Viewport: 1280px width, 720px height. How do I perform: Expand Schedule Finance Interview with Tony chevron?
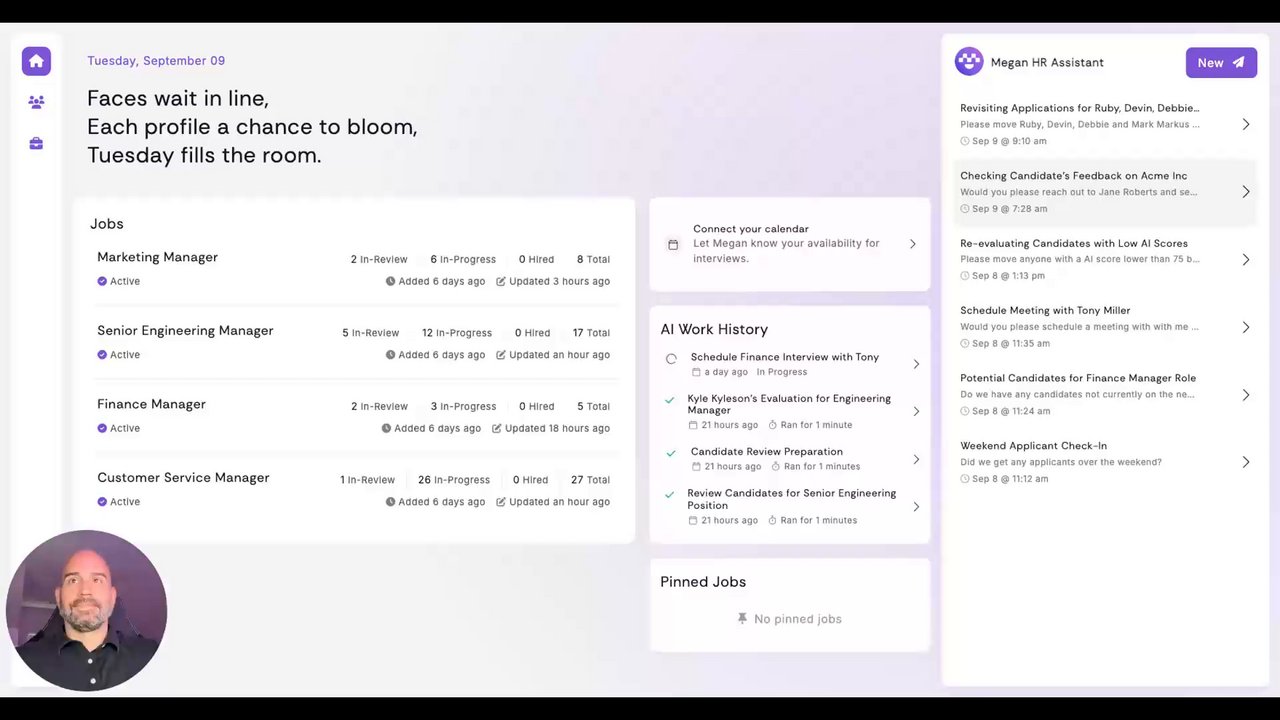coord(916,364)
